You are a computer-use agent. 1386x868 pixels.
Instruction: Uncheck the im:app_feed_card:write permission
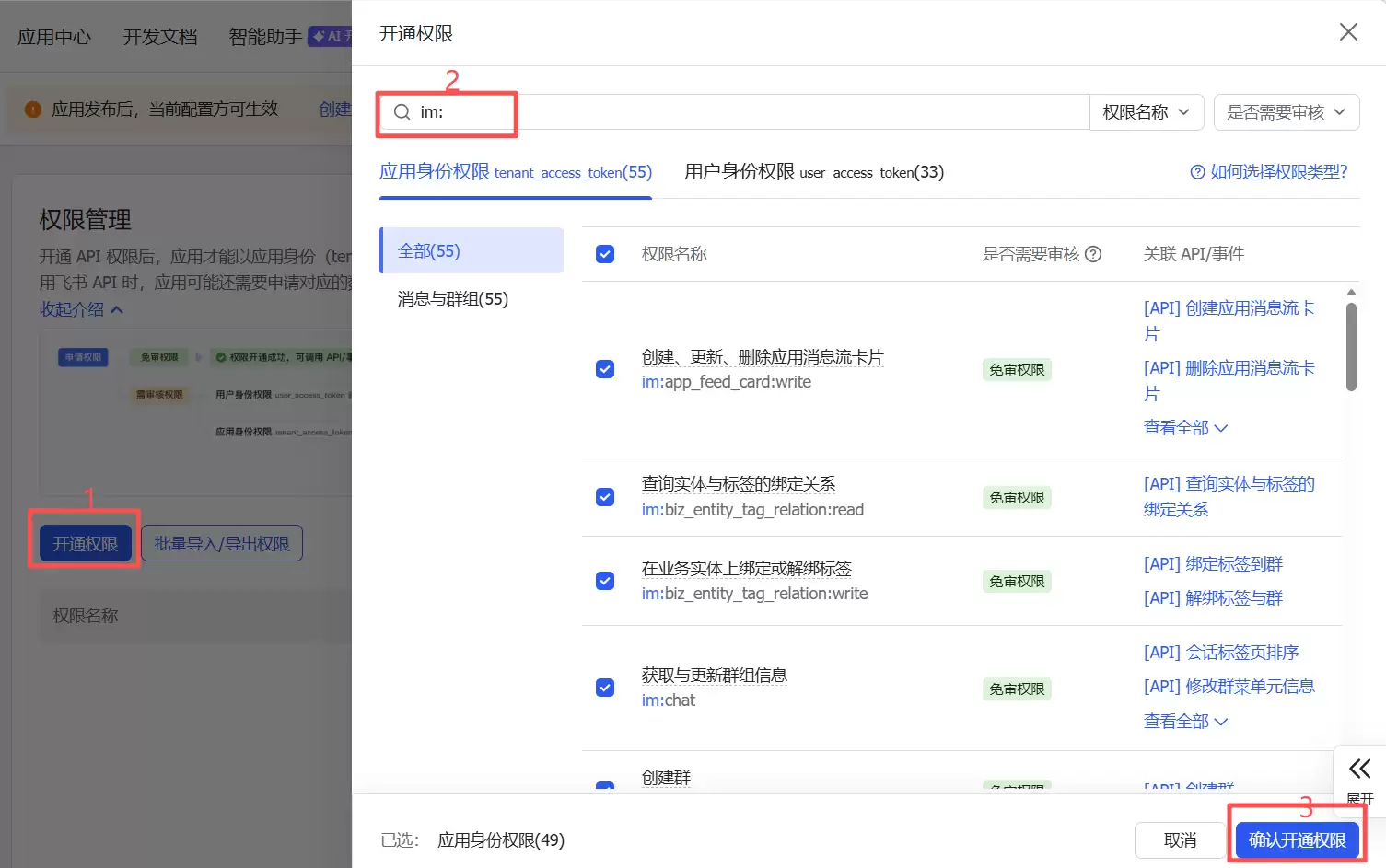point(605,368)
